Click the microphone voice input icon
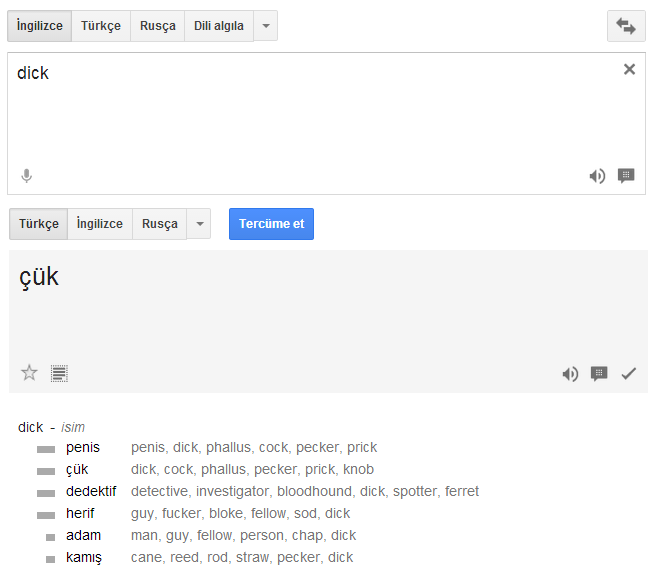This screenshot has width=650, height=576. 27,176
